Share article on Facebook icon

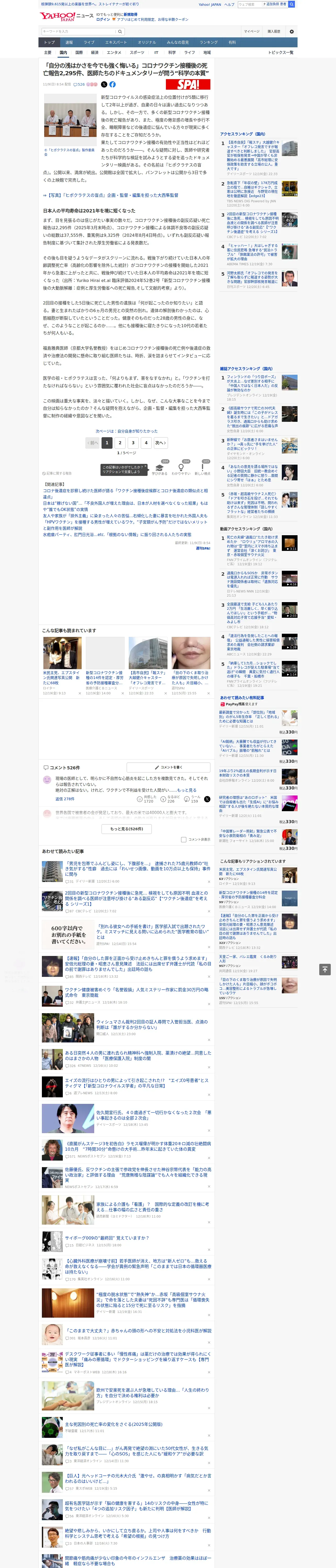click(112, 85)
